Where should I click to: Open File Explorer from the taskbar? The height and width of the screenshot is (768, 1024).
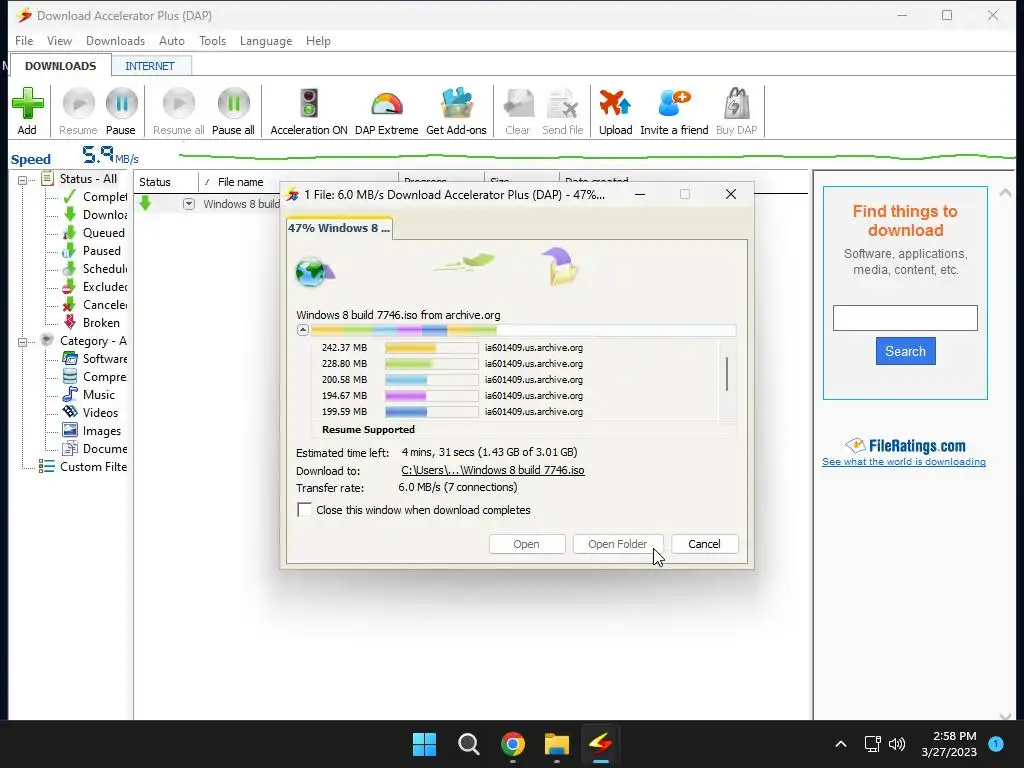[557, 744]
